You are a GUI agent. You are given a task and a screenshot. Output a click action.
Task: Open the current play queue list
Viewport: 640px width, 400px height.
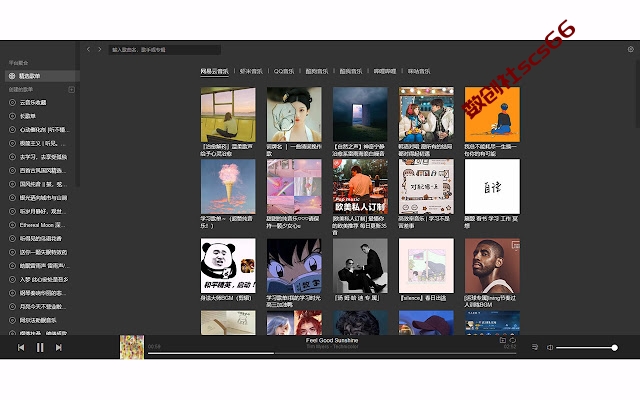(535, 347)
